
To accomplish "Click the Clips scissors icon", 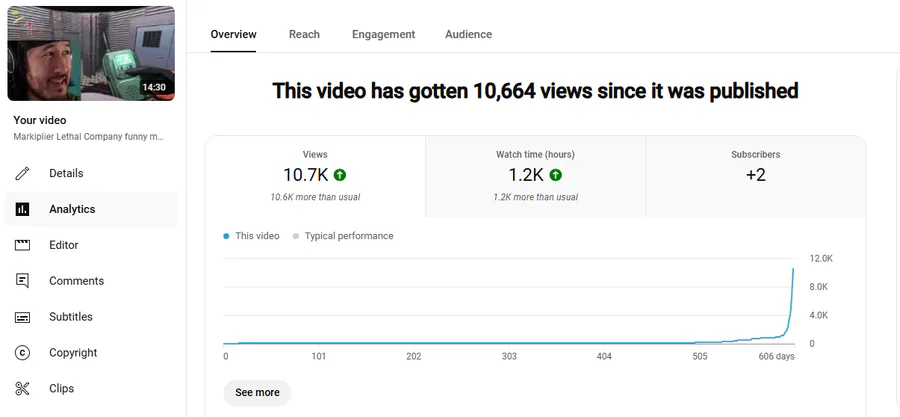I will click(x=22, y=389).
